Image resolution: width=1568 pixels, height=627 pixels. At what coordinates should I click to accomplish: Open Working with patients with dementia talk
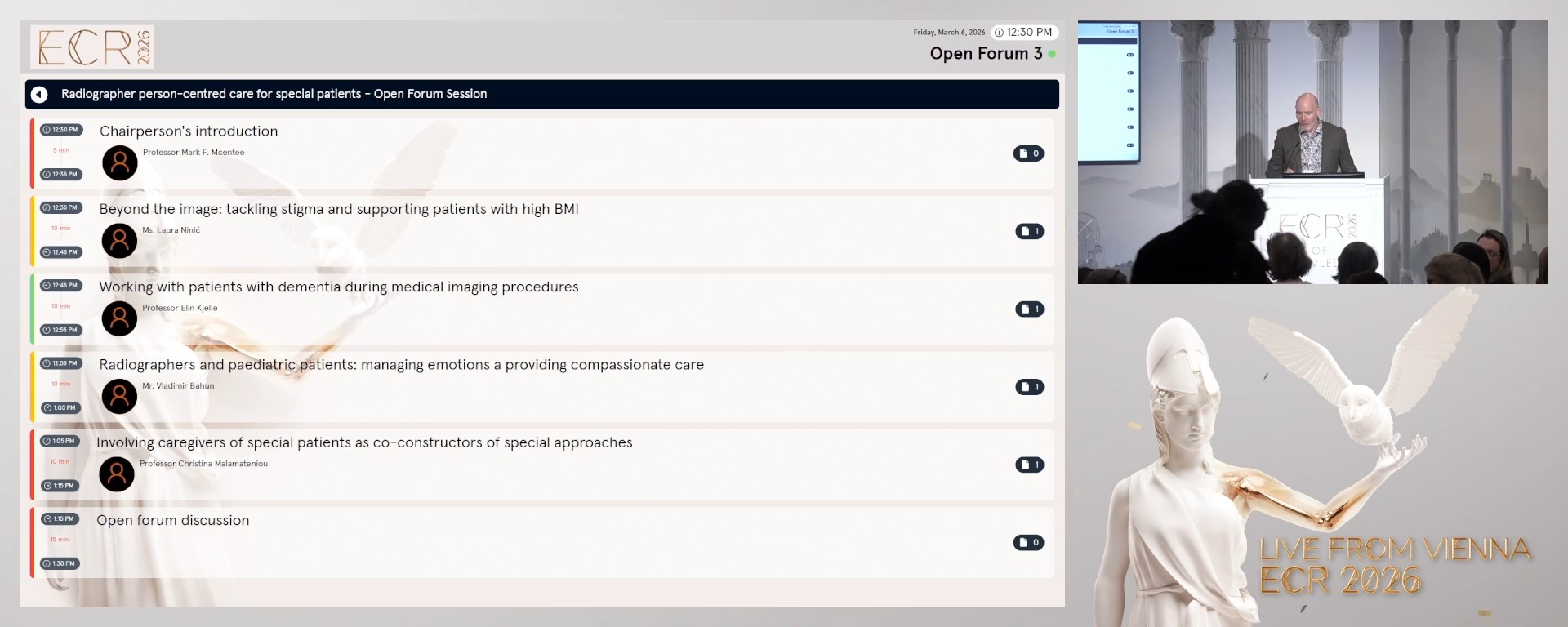pyautogui.click(x=339, y=287)
